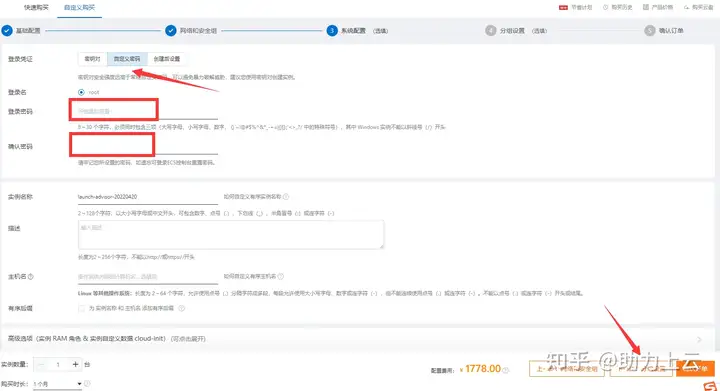
Task: Click the chevron at the right of 高级选项
Action: [699, 339]
